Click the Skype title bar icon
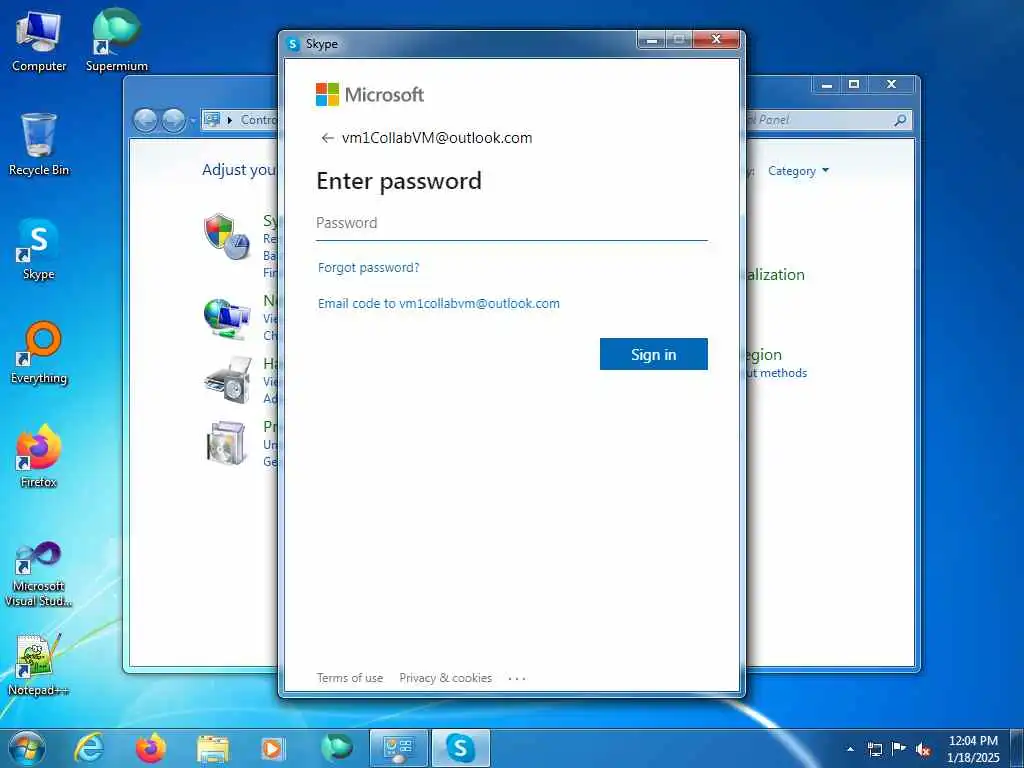 pos(293,44)
